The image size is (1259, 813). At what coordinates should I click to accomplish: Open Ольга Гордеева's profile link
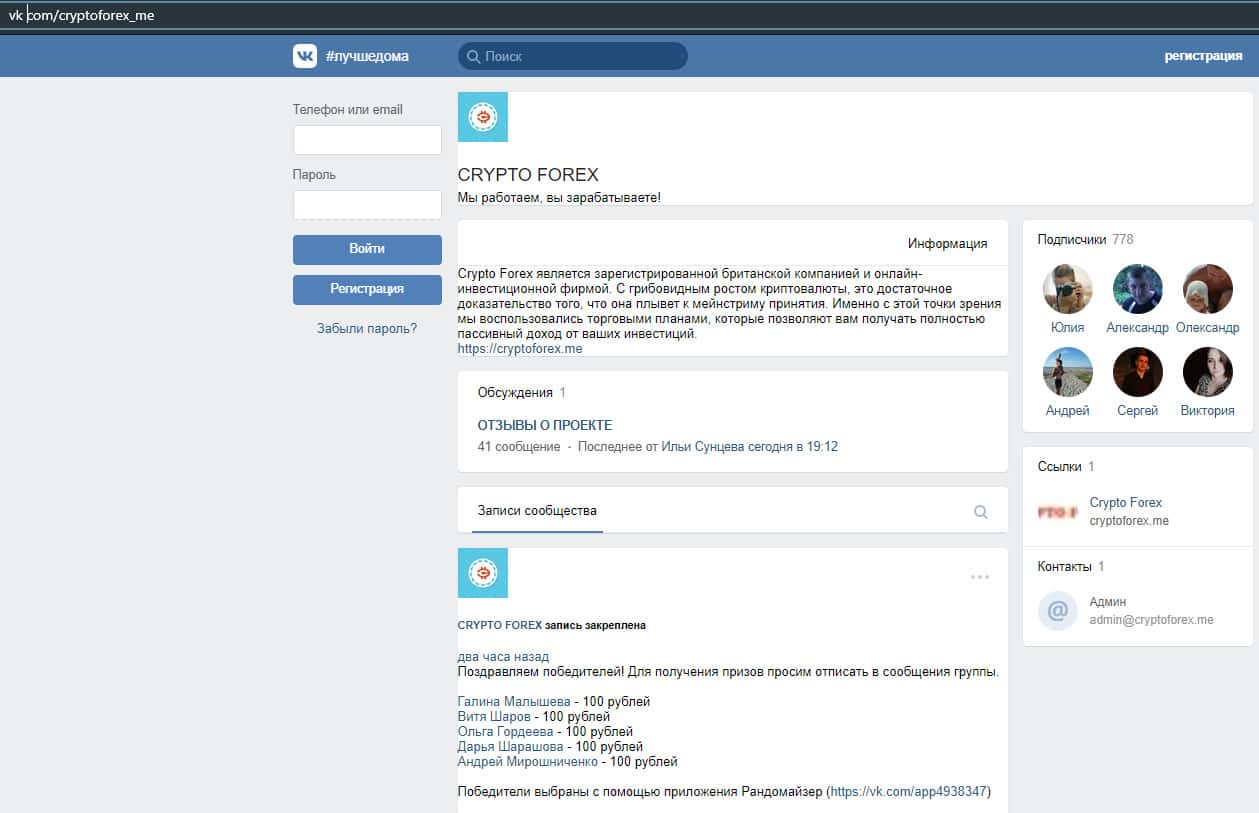[x=505, y=732]
